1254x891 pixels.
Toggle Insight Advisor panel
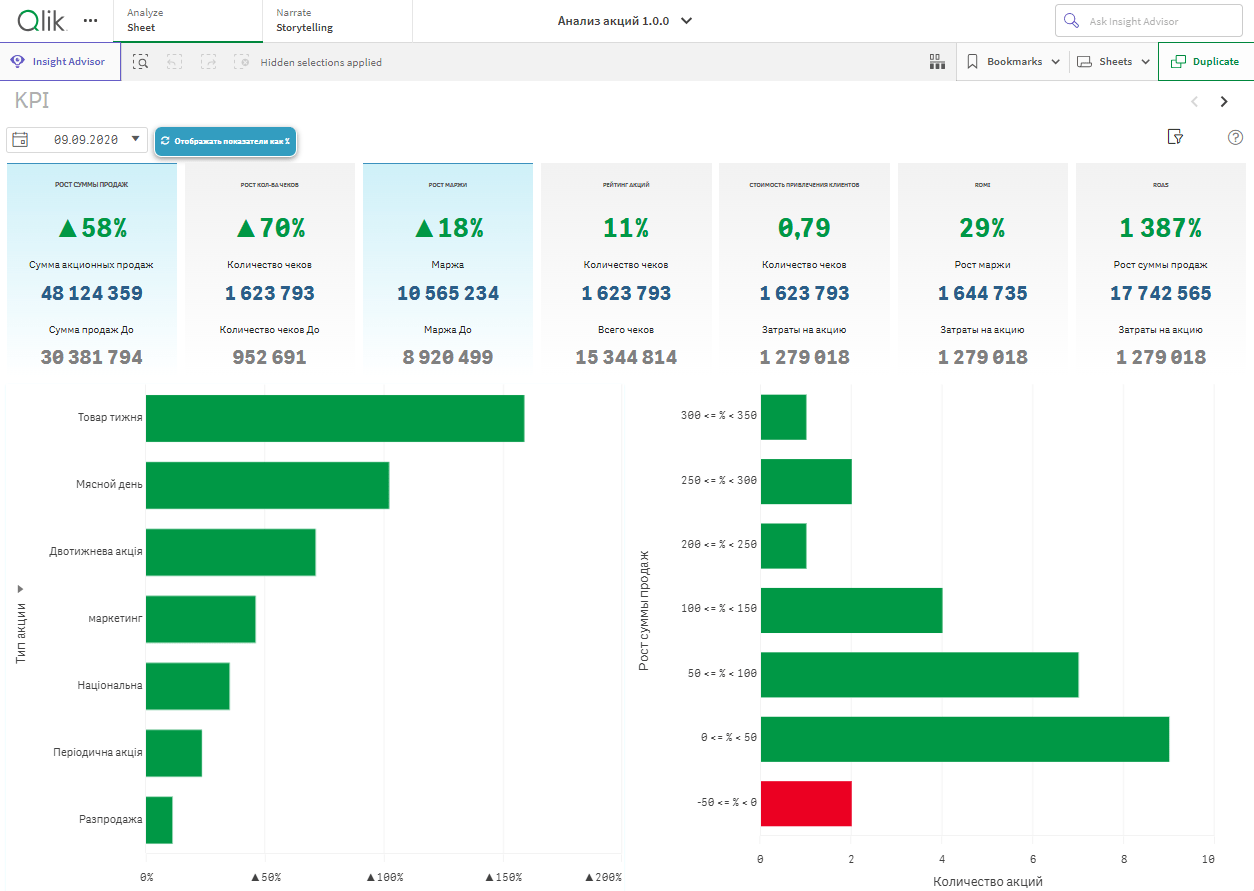(x=60, y=62)
